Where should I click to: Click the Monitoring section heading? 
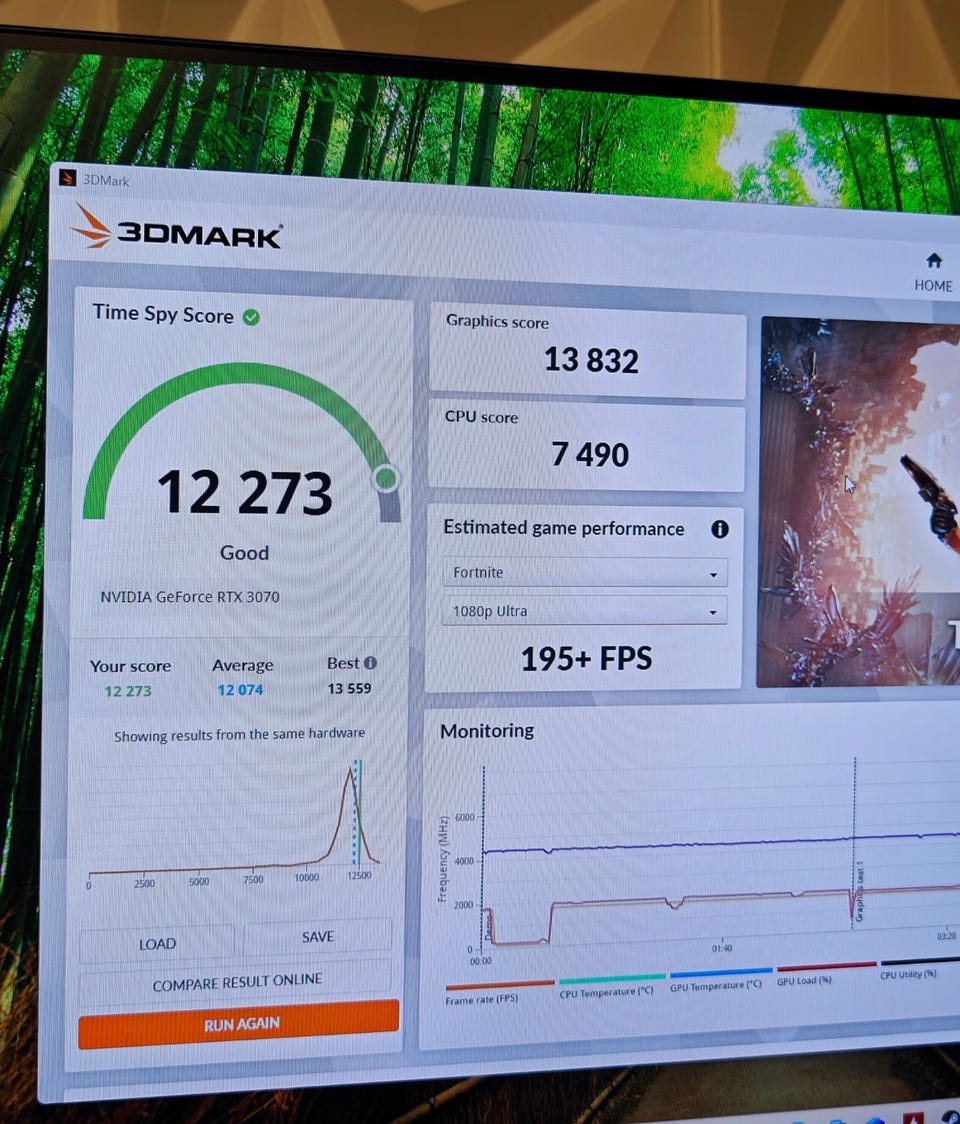(x=487, y=731)
